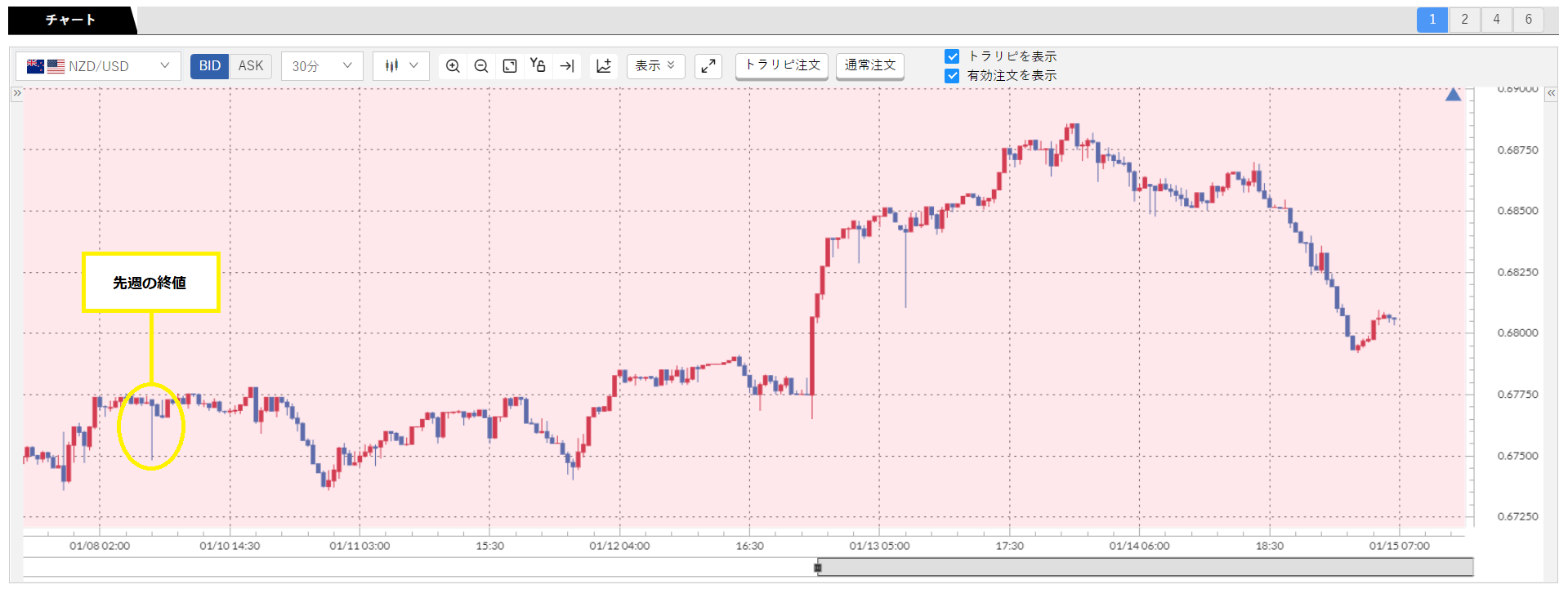1568x589 pixels.
Task: Open the candlestick chart type dropdown
Action: (x=401, y=66)
